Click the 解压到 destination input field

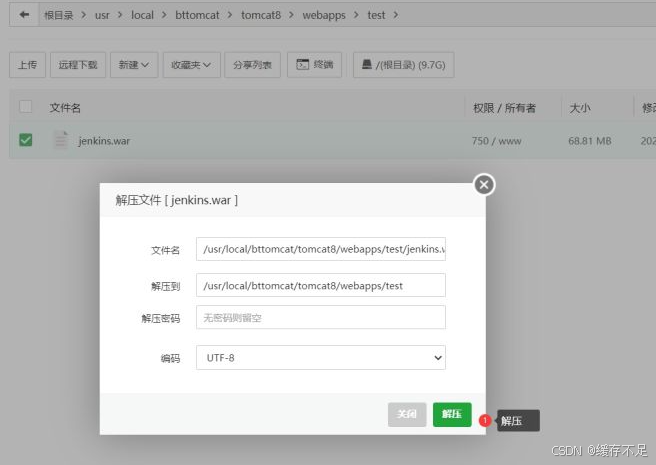click(x=321, y=285)
